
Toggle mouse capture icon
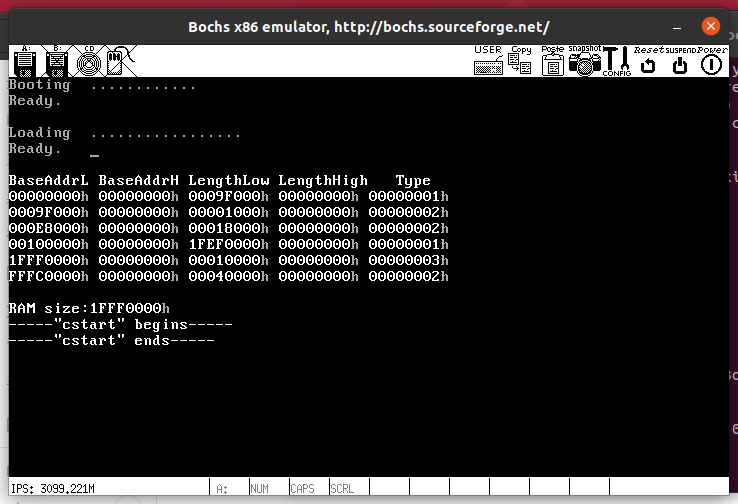120,61
